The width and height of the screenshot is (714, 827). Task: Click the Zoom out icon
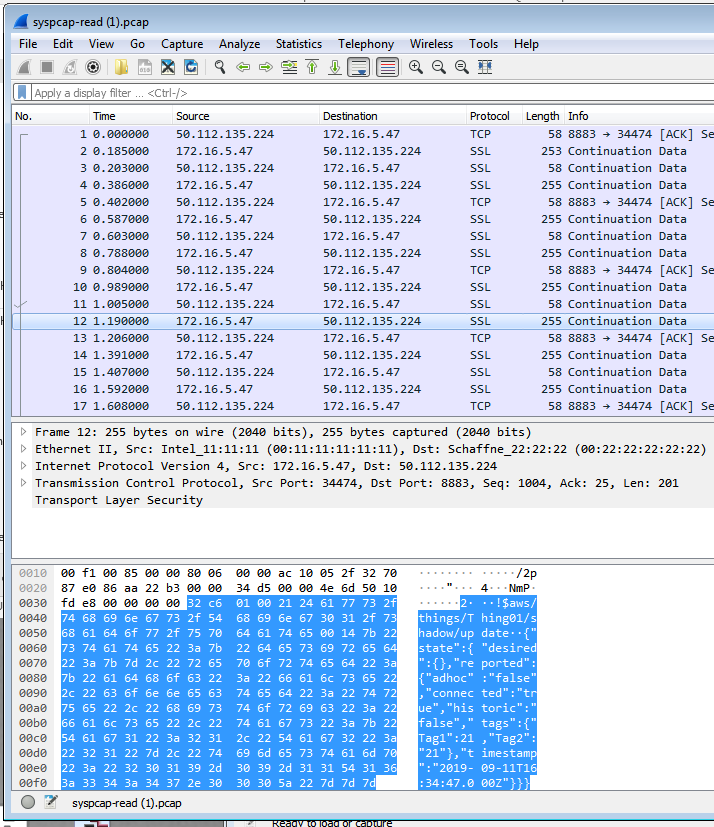point(439,68)
